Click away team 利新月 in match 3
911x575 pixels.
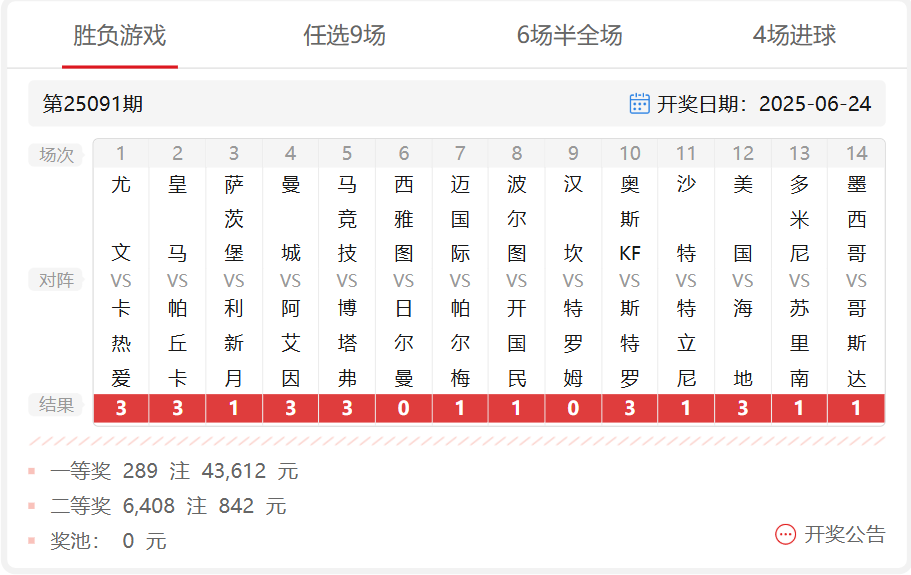point(234,343)
